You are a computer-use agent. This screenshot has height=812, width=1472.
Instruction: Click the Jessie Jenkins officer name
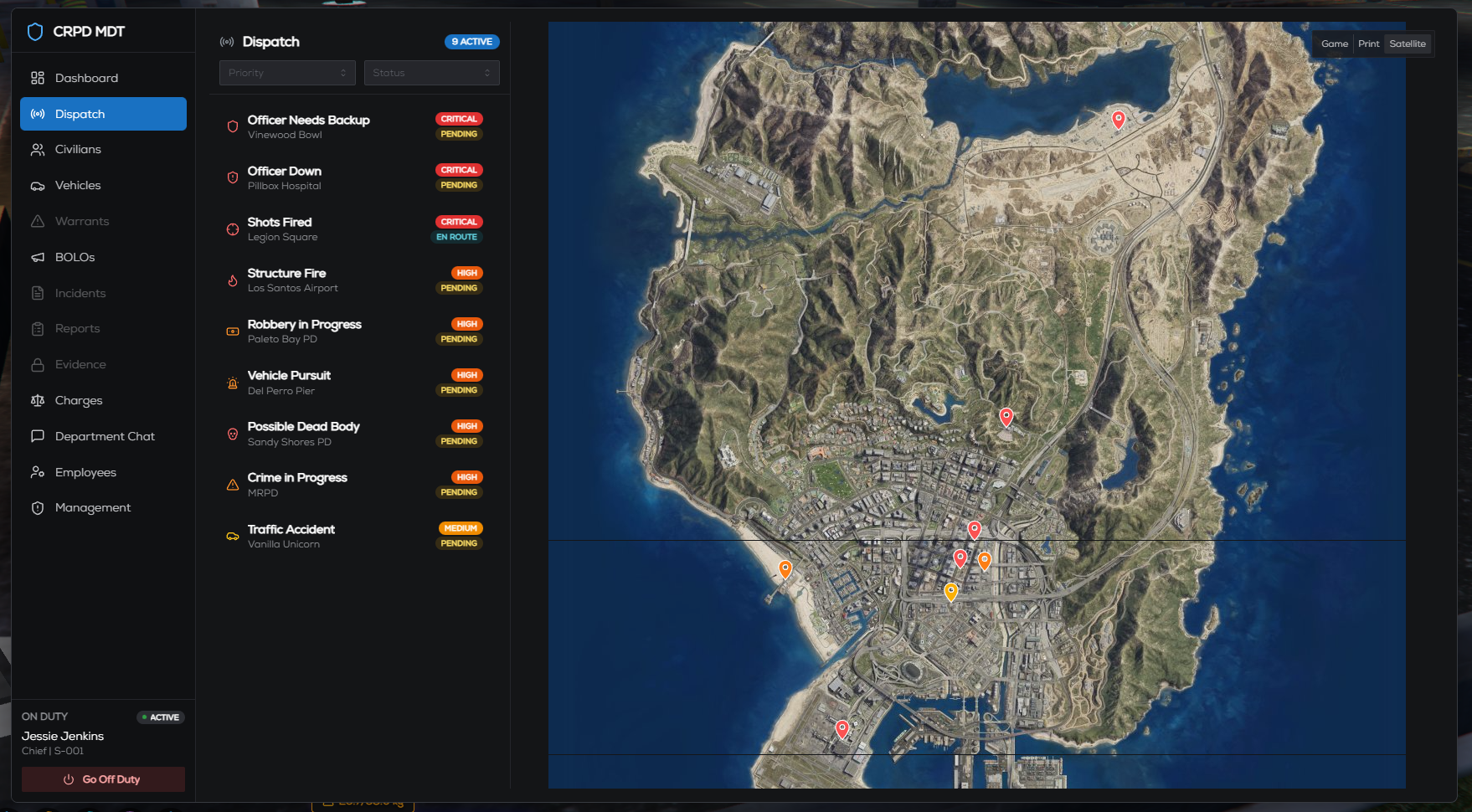pyautogui.click(x=63, y=736)
